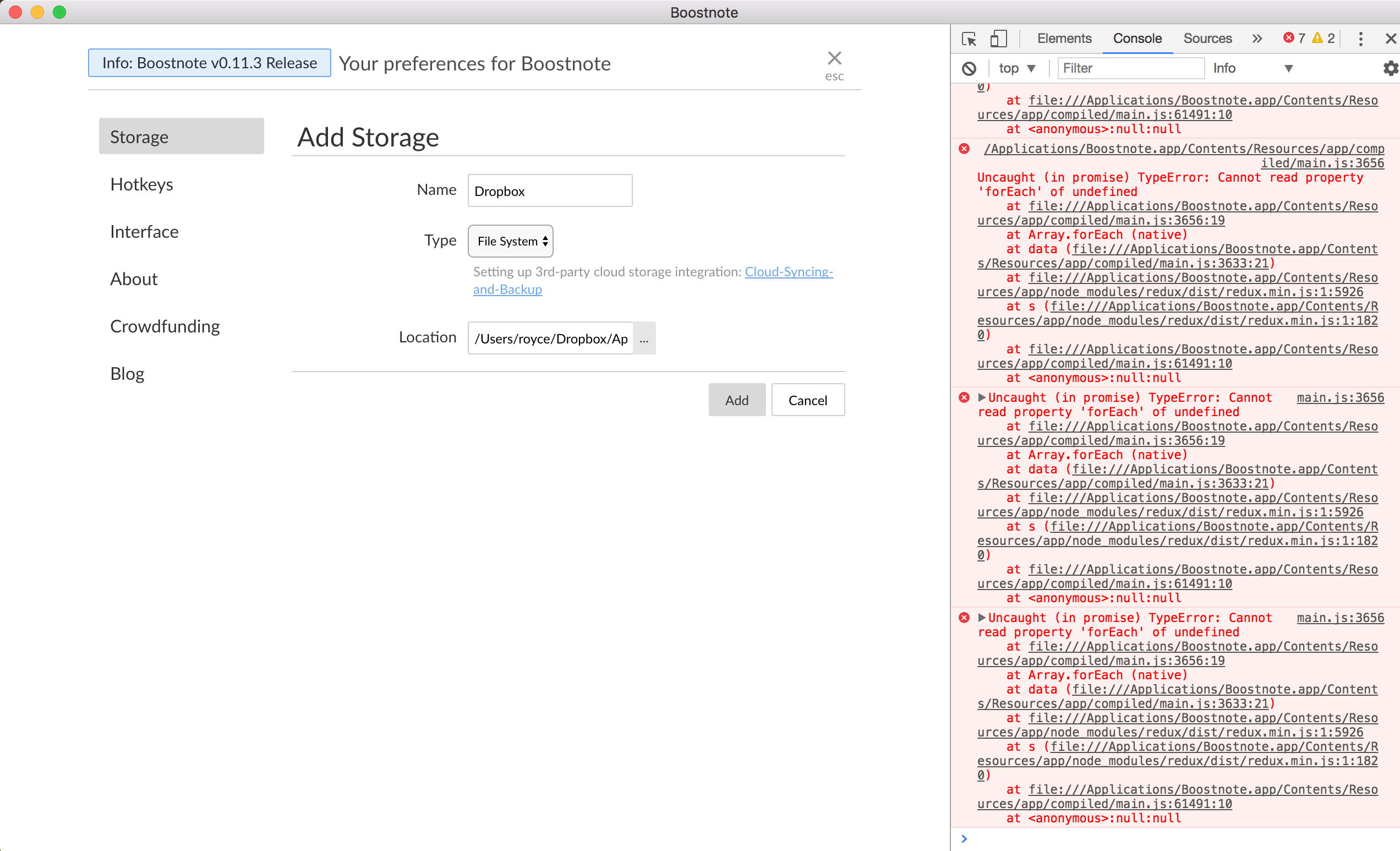
Task: Expand the first Uncaught TypeError stack trace
Action: [x=981, y=397]
